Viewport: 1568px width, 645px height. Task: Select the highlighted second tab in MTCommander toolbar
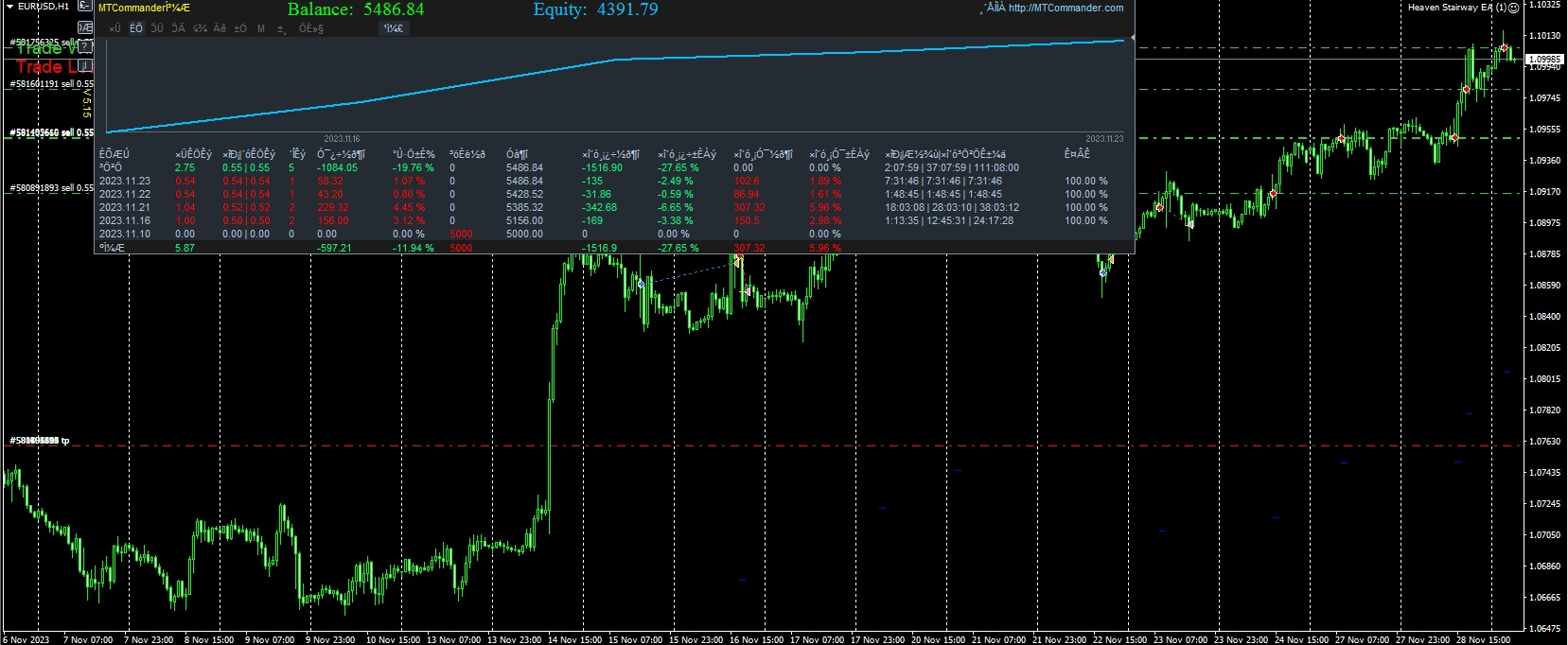point(136,28)
